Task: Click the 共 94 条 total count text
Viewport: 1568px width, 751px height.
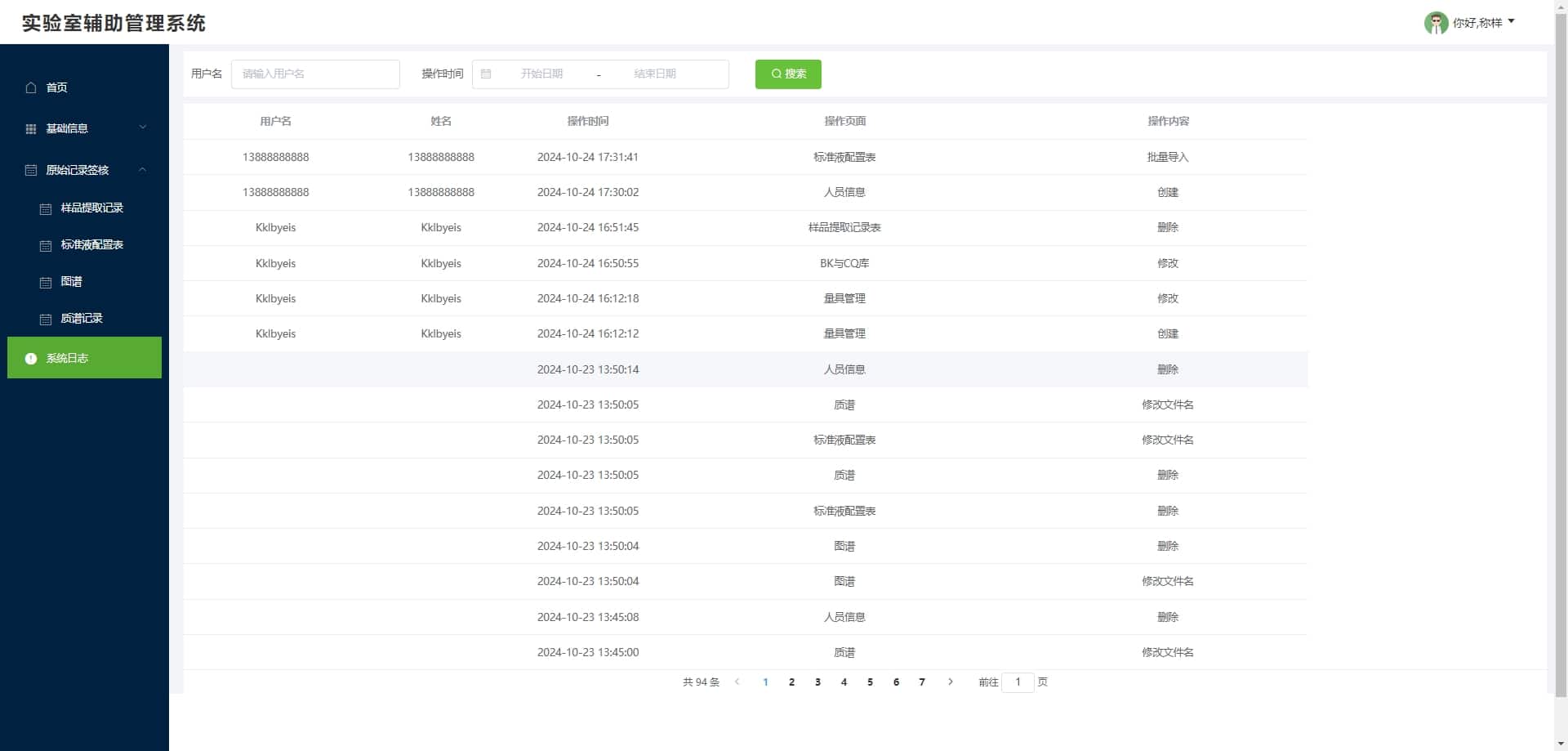Action: pos(701,682)
